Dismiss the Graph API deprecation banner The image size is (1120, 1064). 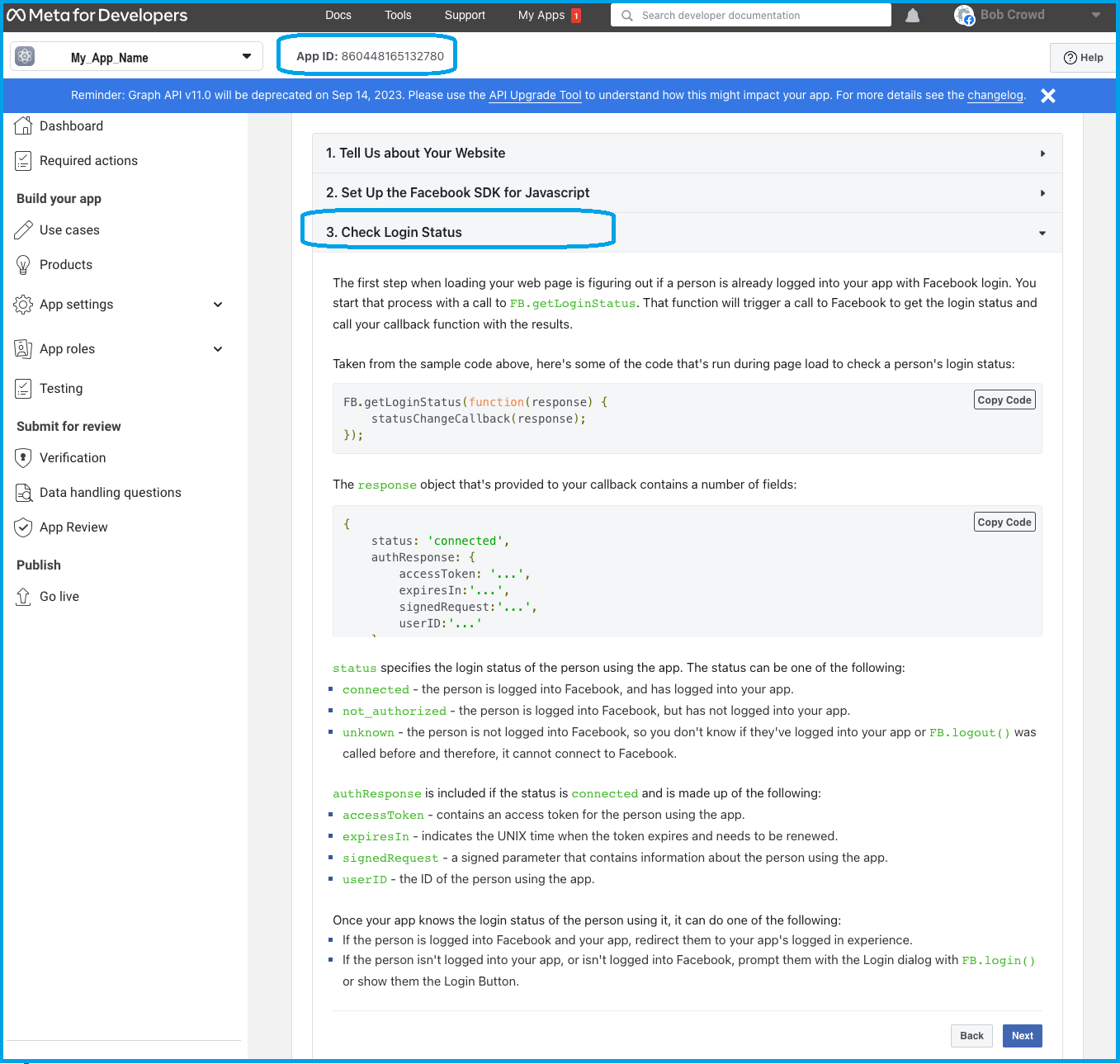point(1048,96)
